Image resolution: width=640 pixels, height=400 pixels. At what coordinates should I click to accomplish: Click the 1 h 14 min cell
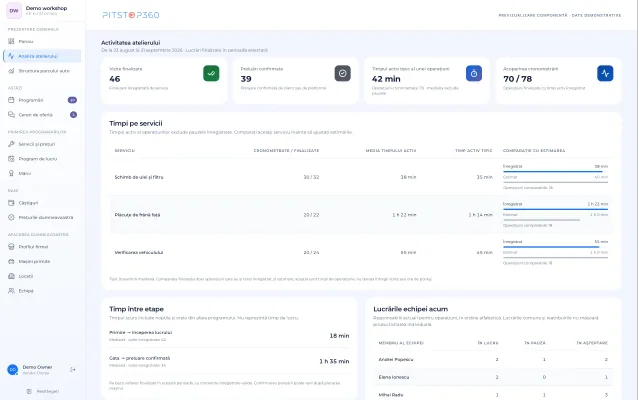(480, 215)
